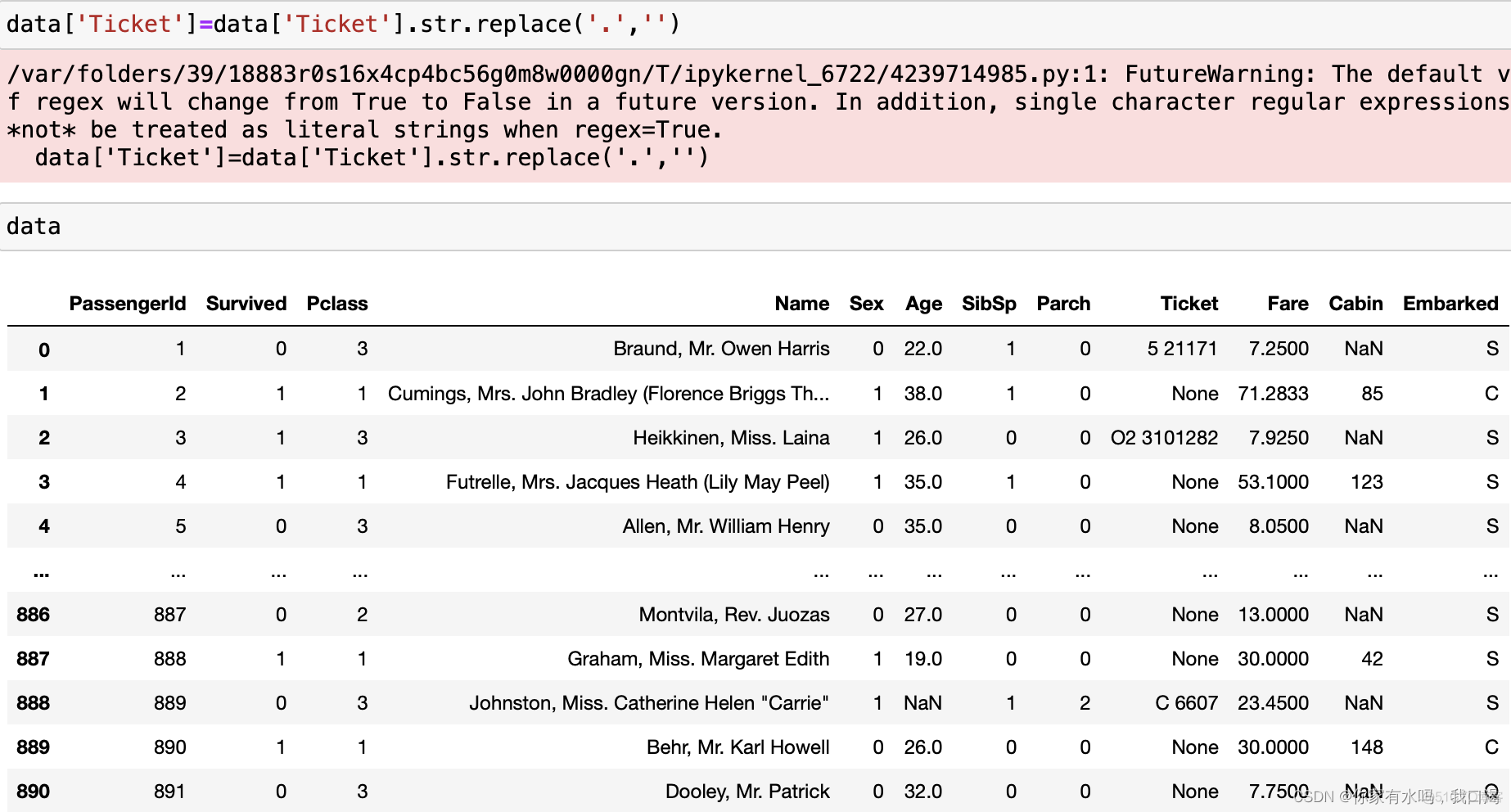Click the fare value 7.9250
The height and width of the screenshot is (812, 1511).
point(1279,438)
